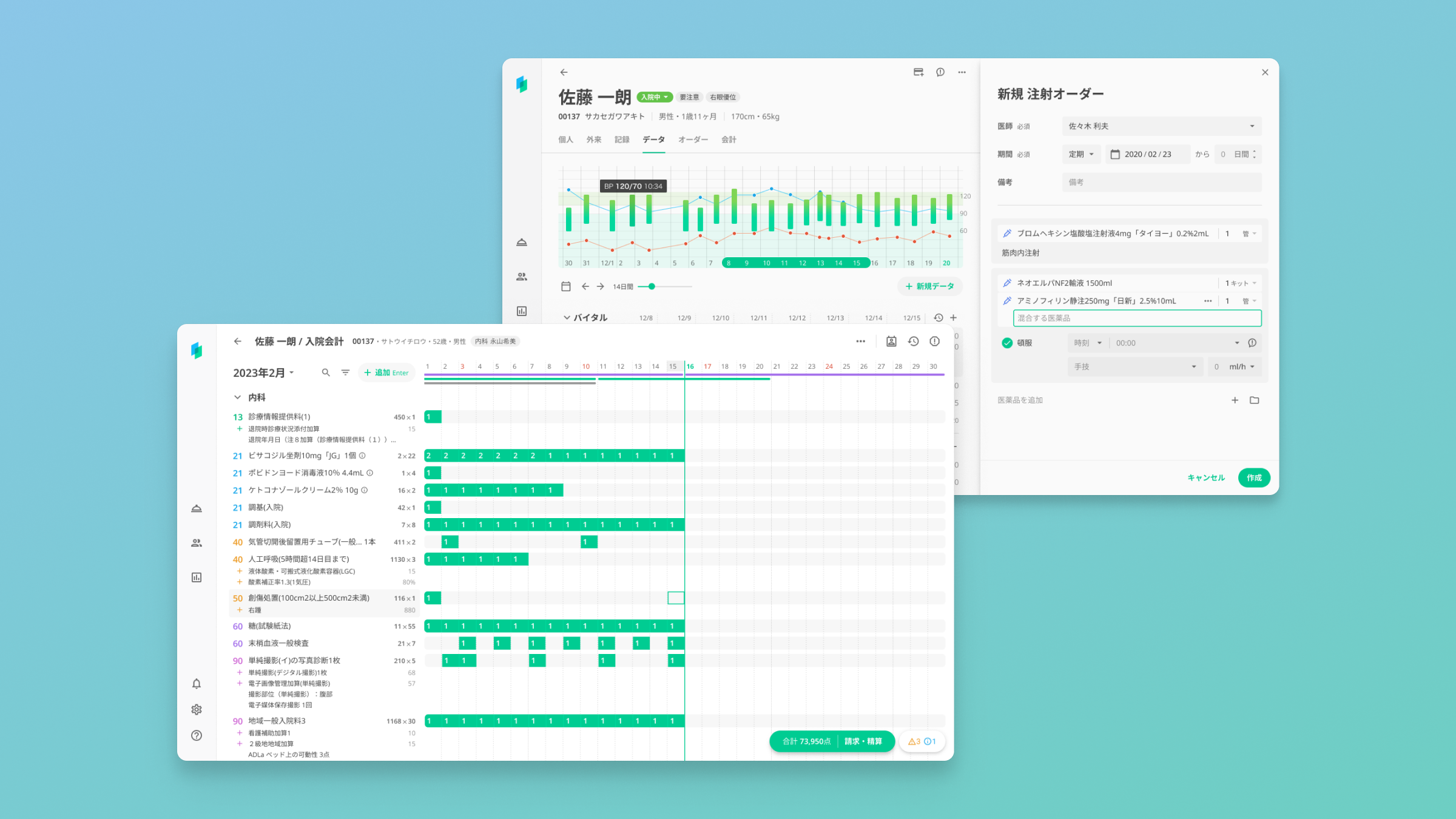Image resolution: width=1456 pixels, height=819 pixels.
Task: Collapse the 内科 section
Action: tap(237, 397)
